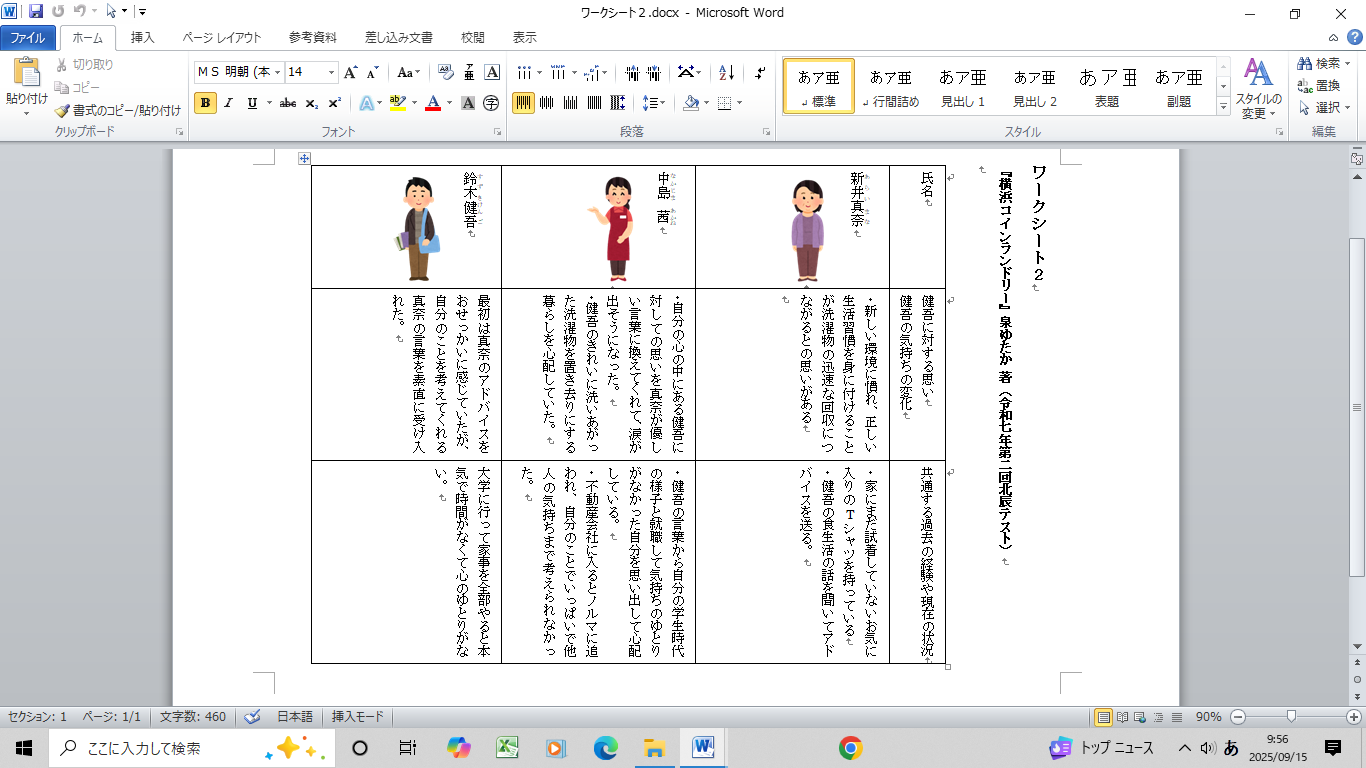This screenshot has height=768, width=1366.
Task: Click the Format Painter (書式のコピー/貼り付け) button
Action: coord(118,111)
